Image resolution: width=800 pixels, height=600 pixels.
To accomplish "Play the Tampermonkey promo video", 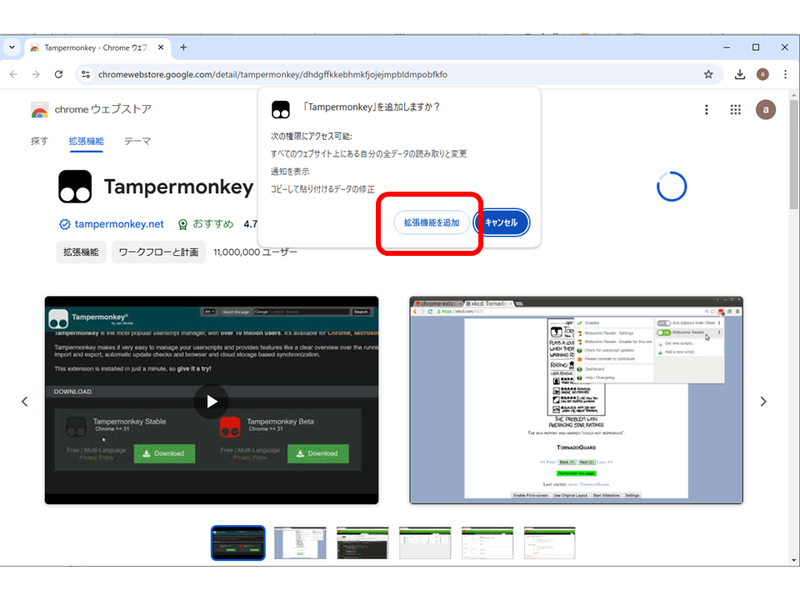I will click(x=211, y=402).
